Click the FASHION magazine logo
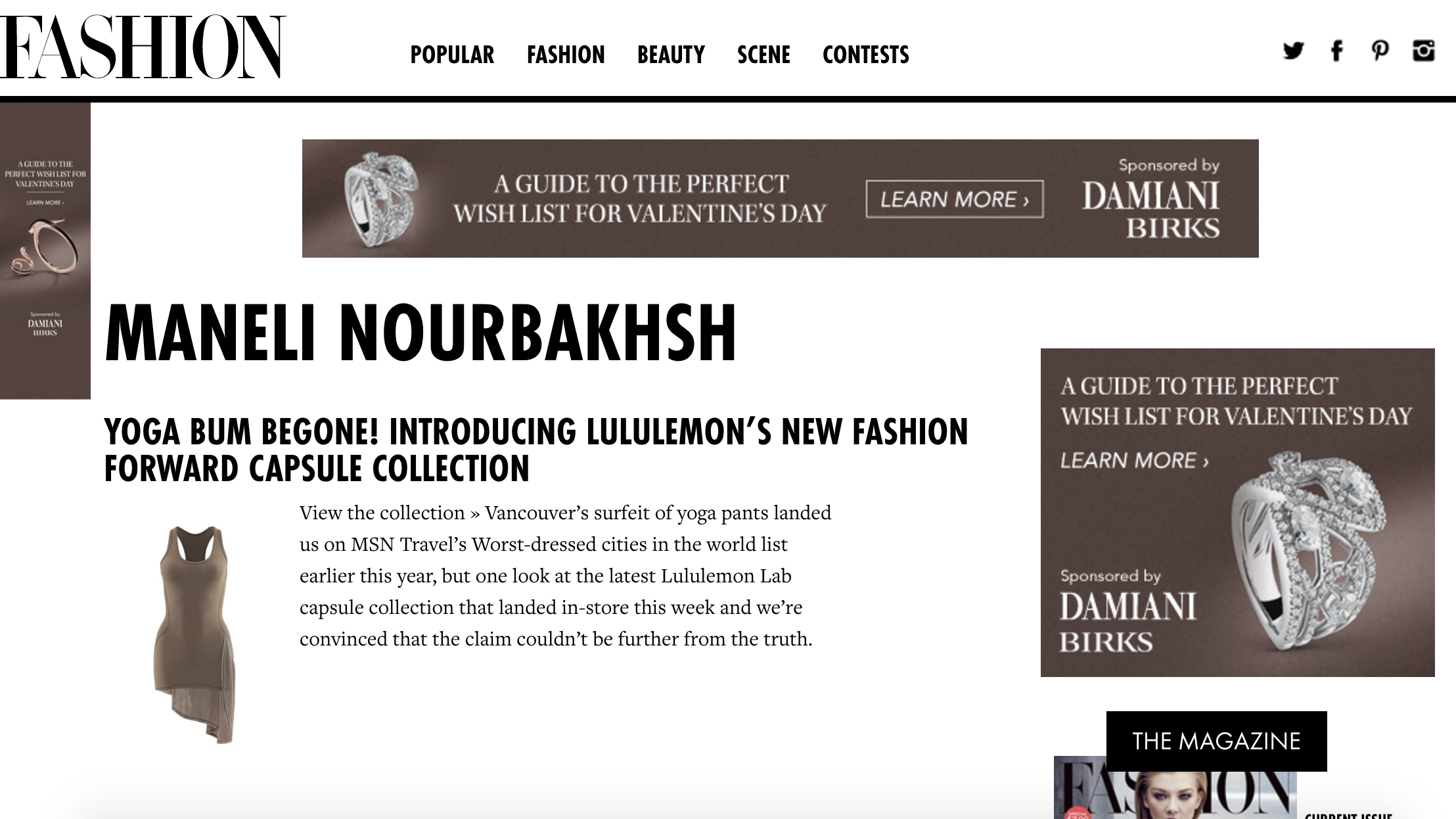This screenshot has height=819, width=1456. (x=143, y=47)
